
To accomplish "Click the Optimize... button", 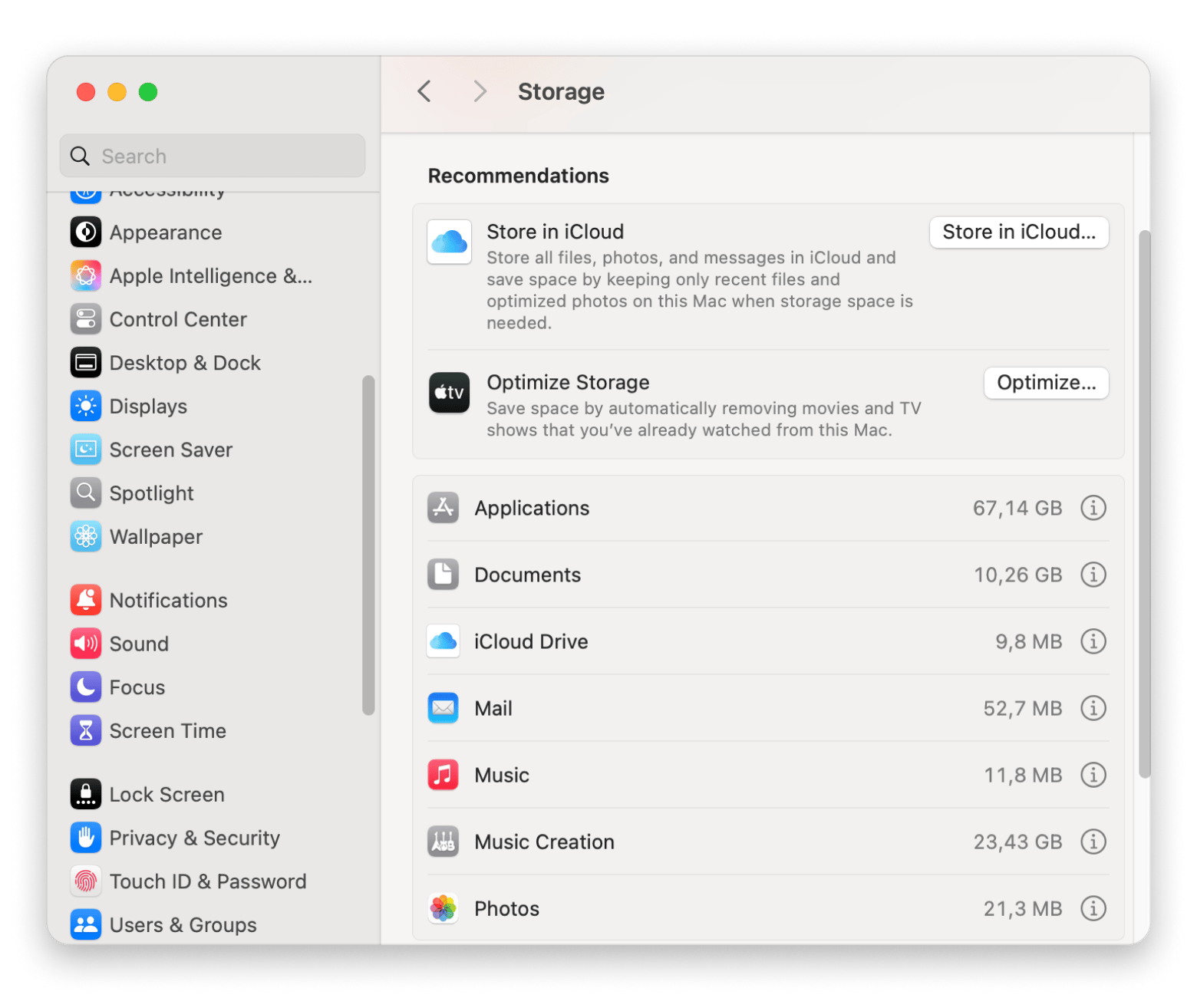I will (x=1047, y=383).
